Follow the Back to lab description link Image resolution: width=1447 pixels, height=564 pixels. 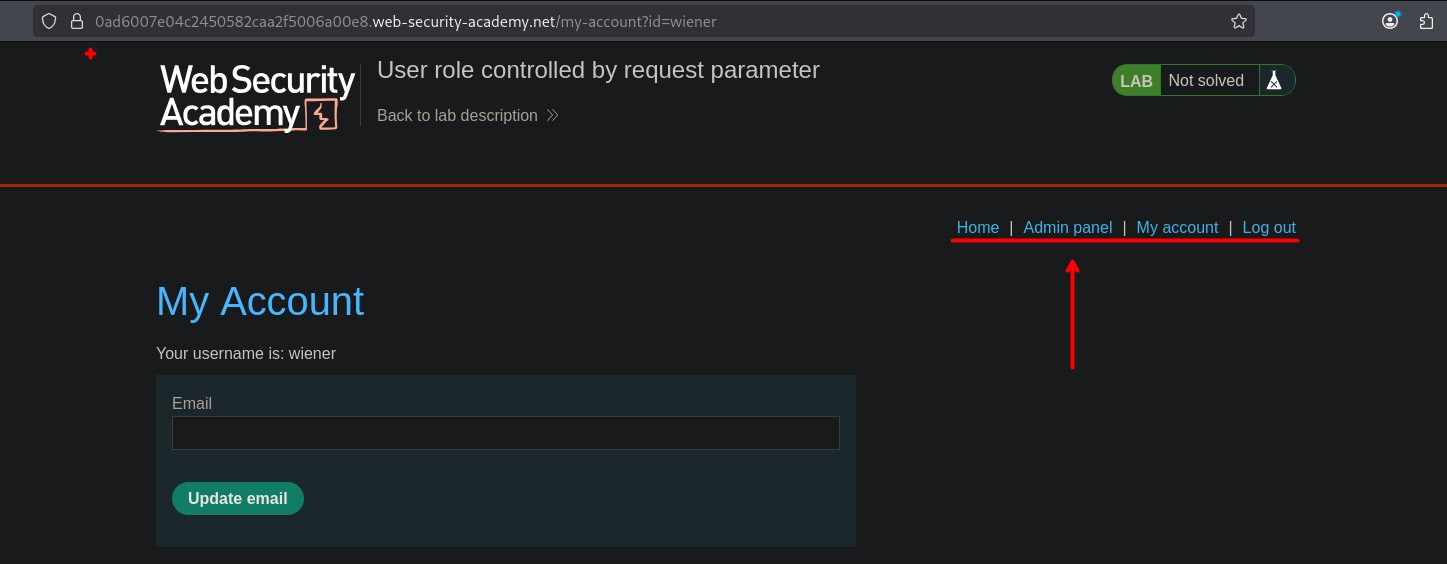pos(457,116)
